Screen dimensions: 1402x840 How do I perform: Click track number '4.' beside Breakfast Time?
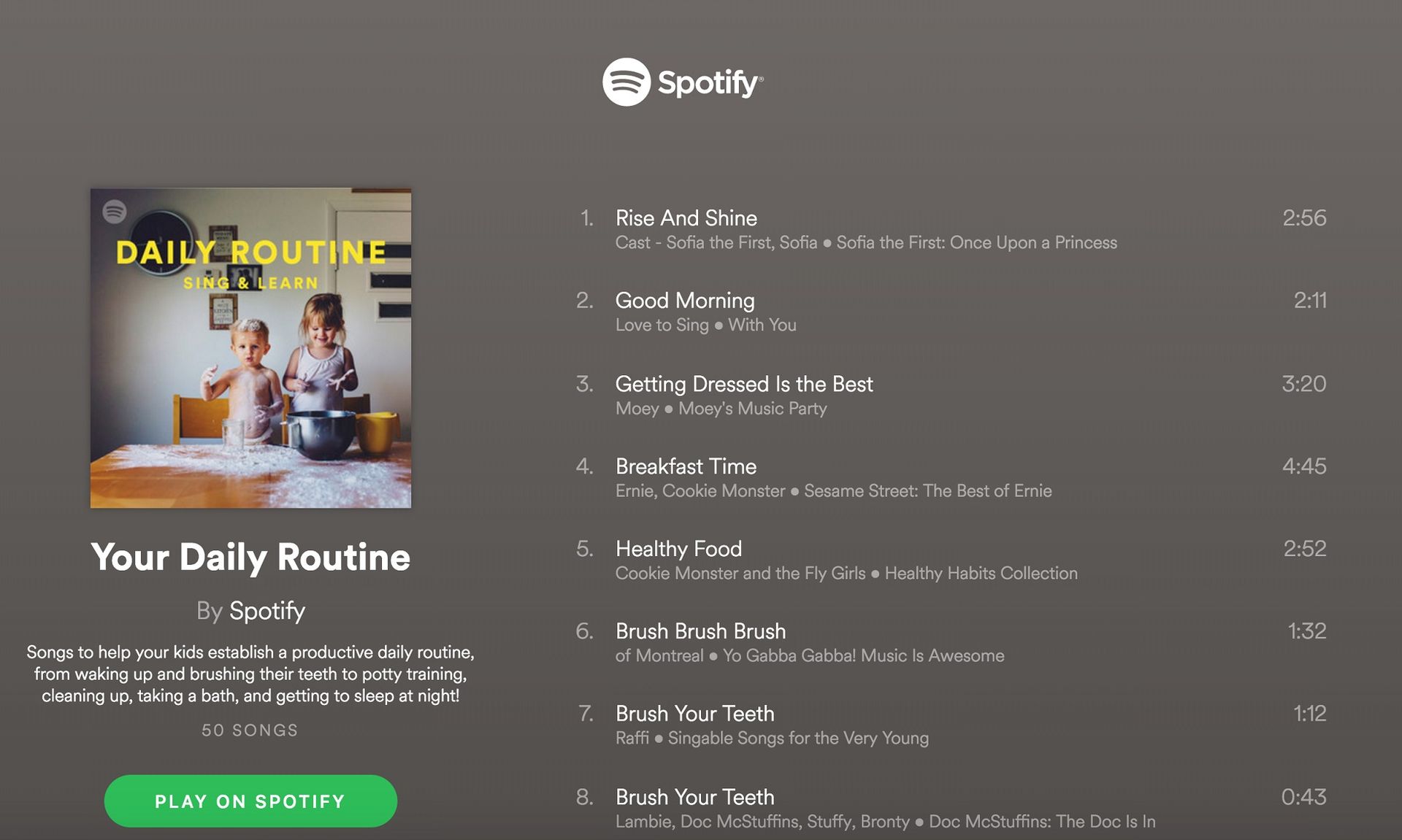(584, 466)
